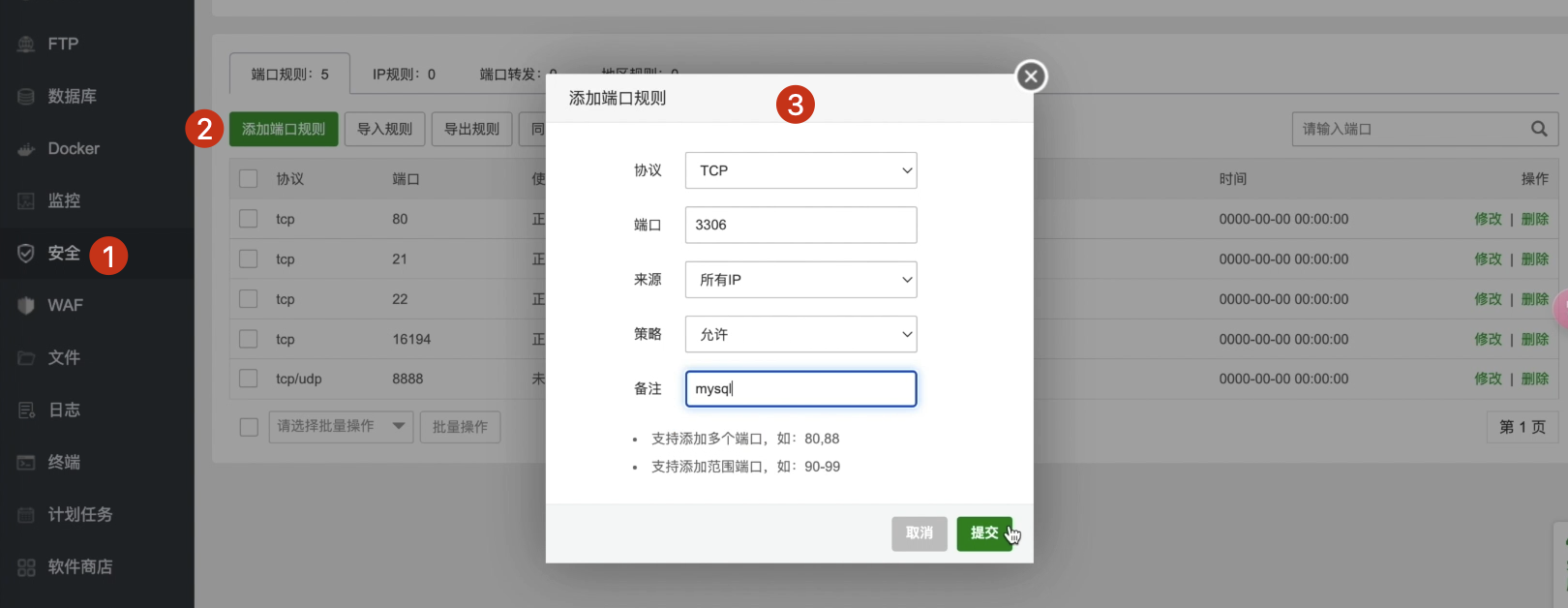The width and height of the screenshot is (1568, 608).
Task: Check the row for port 80
Action: tap(249, 219)
